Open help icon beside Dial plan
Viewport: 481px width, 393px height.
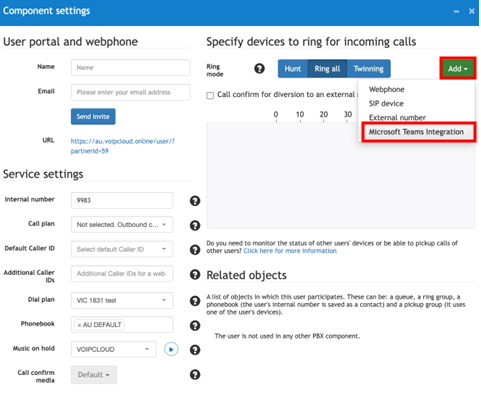click(195, 301)
